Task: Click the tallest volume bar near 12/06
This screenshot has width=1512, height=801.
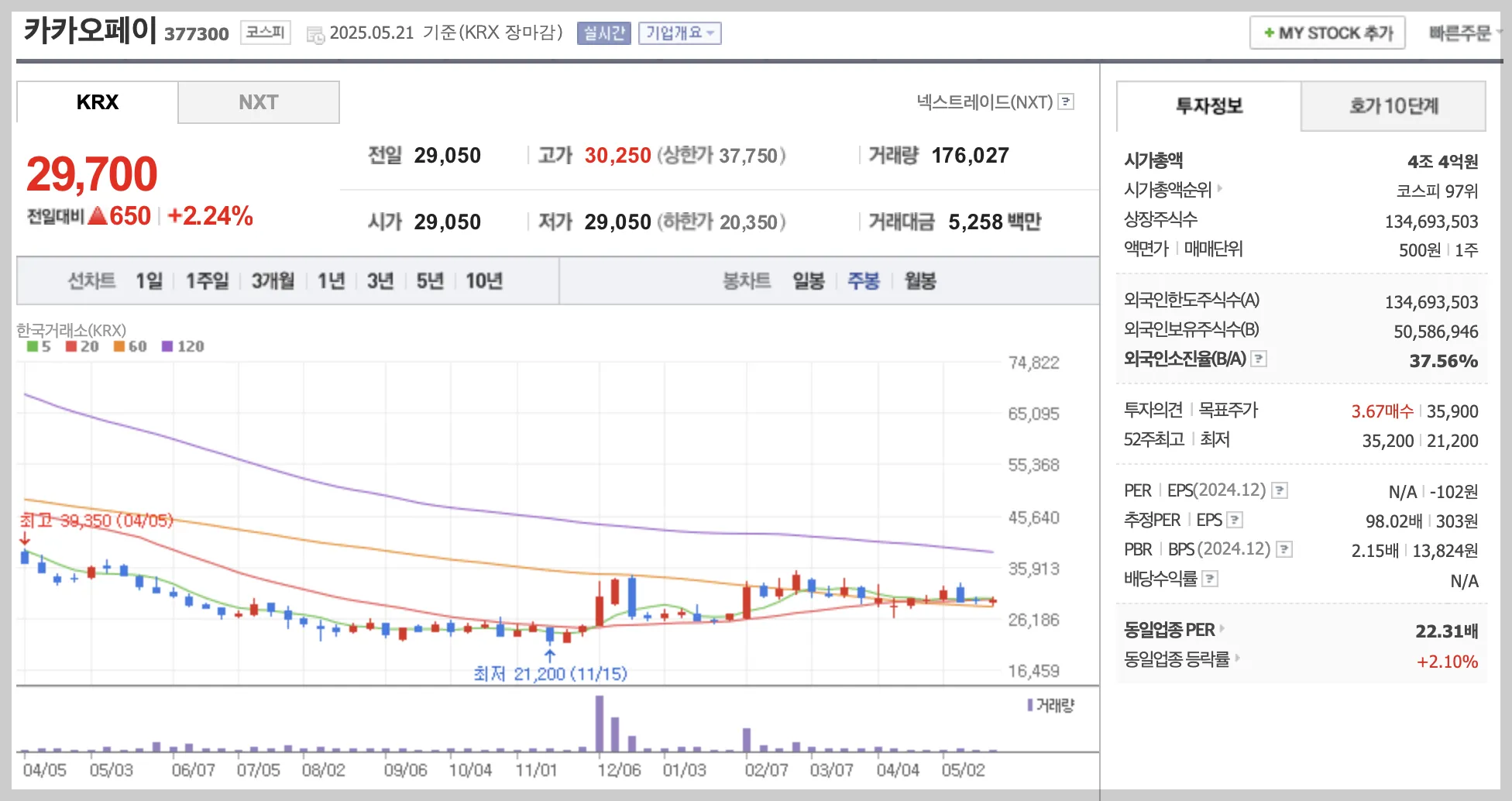Action: (600, 724)
